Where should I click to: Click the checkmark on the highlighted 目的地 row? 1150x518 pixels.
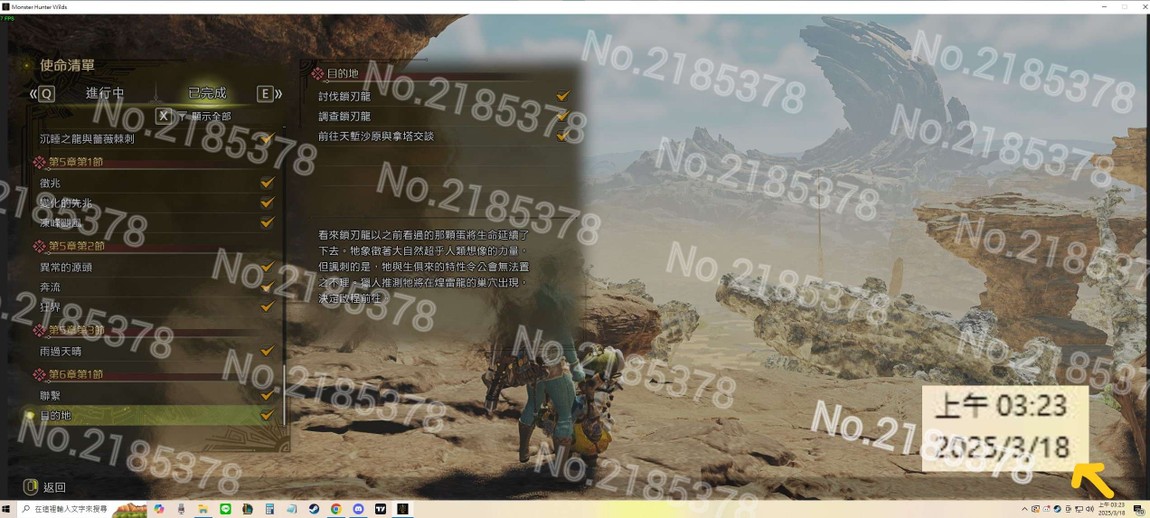(268, 415)
